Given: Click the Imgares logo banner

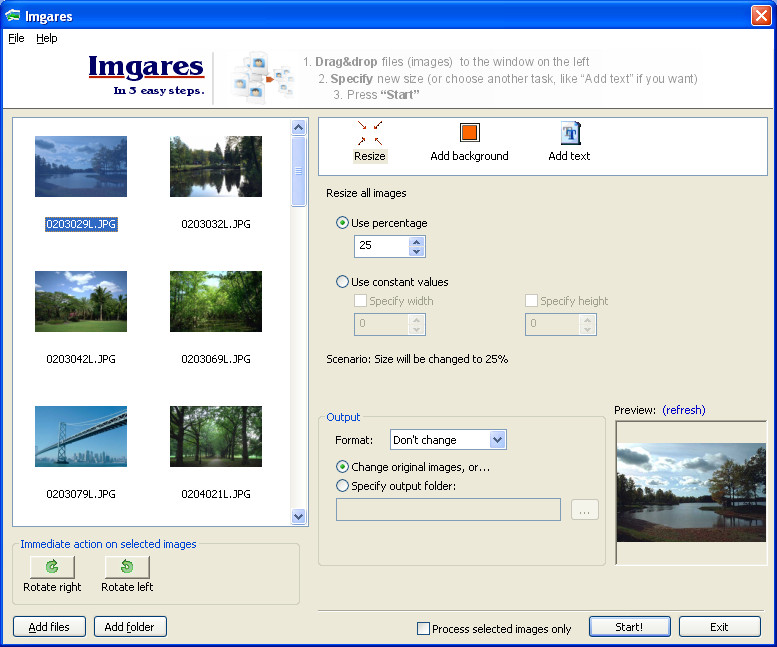Looking at the screenshot, I should click(x=147, y=74).
